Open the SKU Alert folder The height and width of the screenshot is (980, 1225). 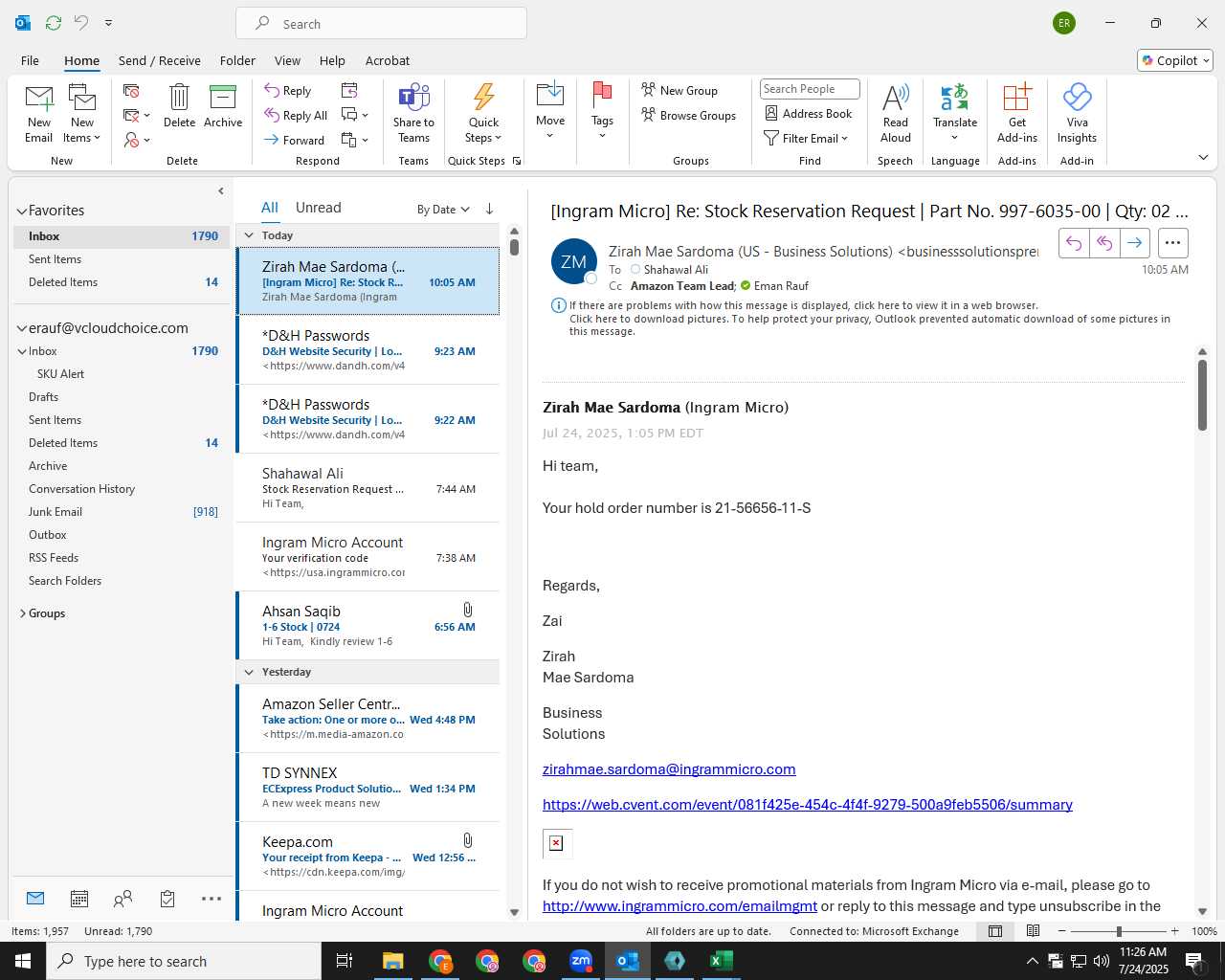coord(60,374)
